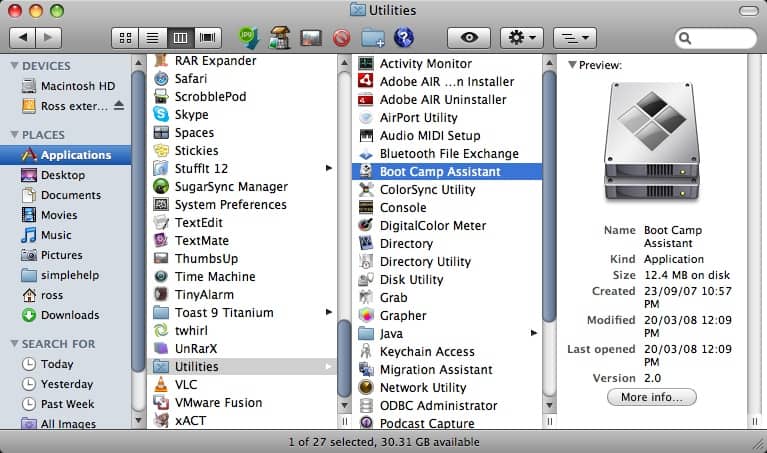Click the More info button
The image size is (767, 453).
(651, 397)
